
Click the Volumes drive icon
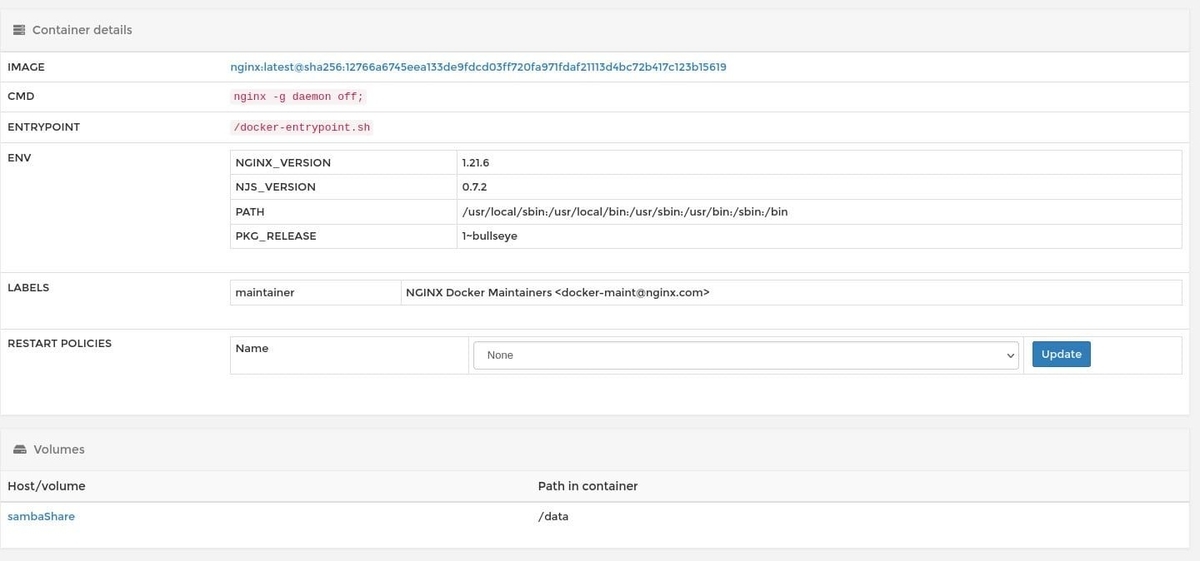pos(19,450)
